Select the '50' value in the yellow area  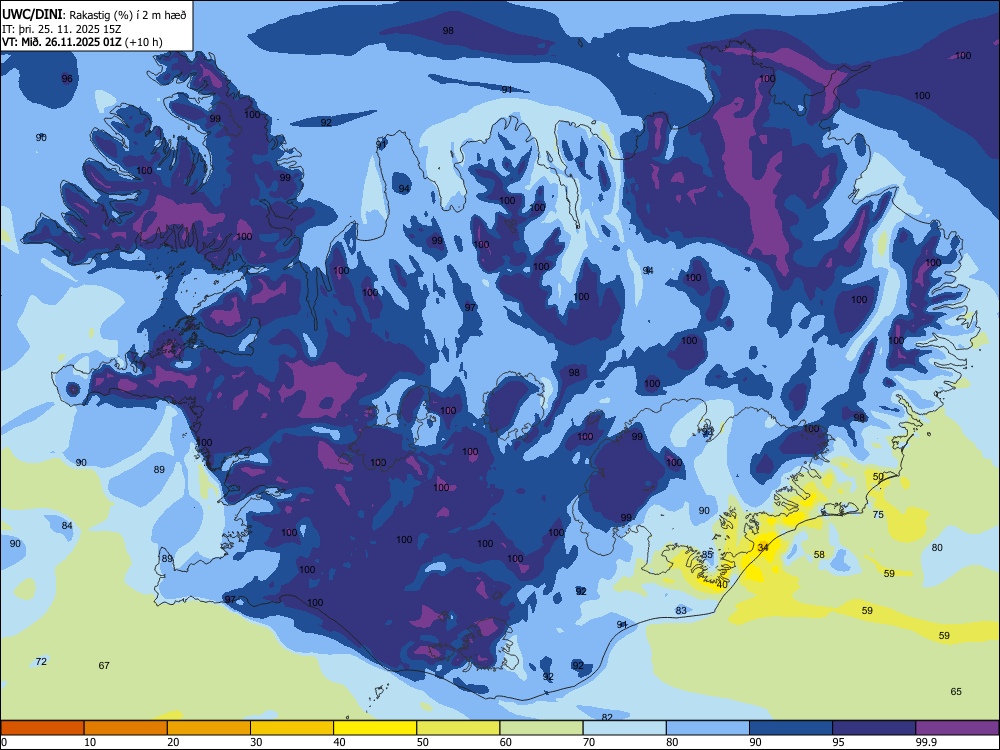point(878,476)
